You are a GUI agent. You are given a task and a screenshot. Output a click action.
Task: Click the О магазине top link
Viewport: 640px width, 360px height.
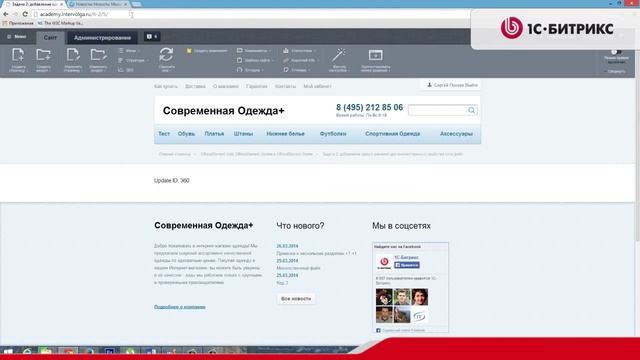(226, 87)
